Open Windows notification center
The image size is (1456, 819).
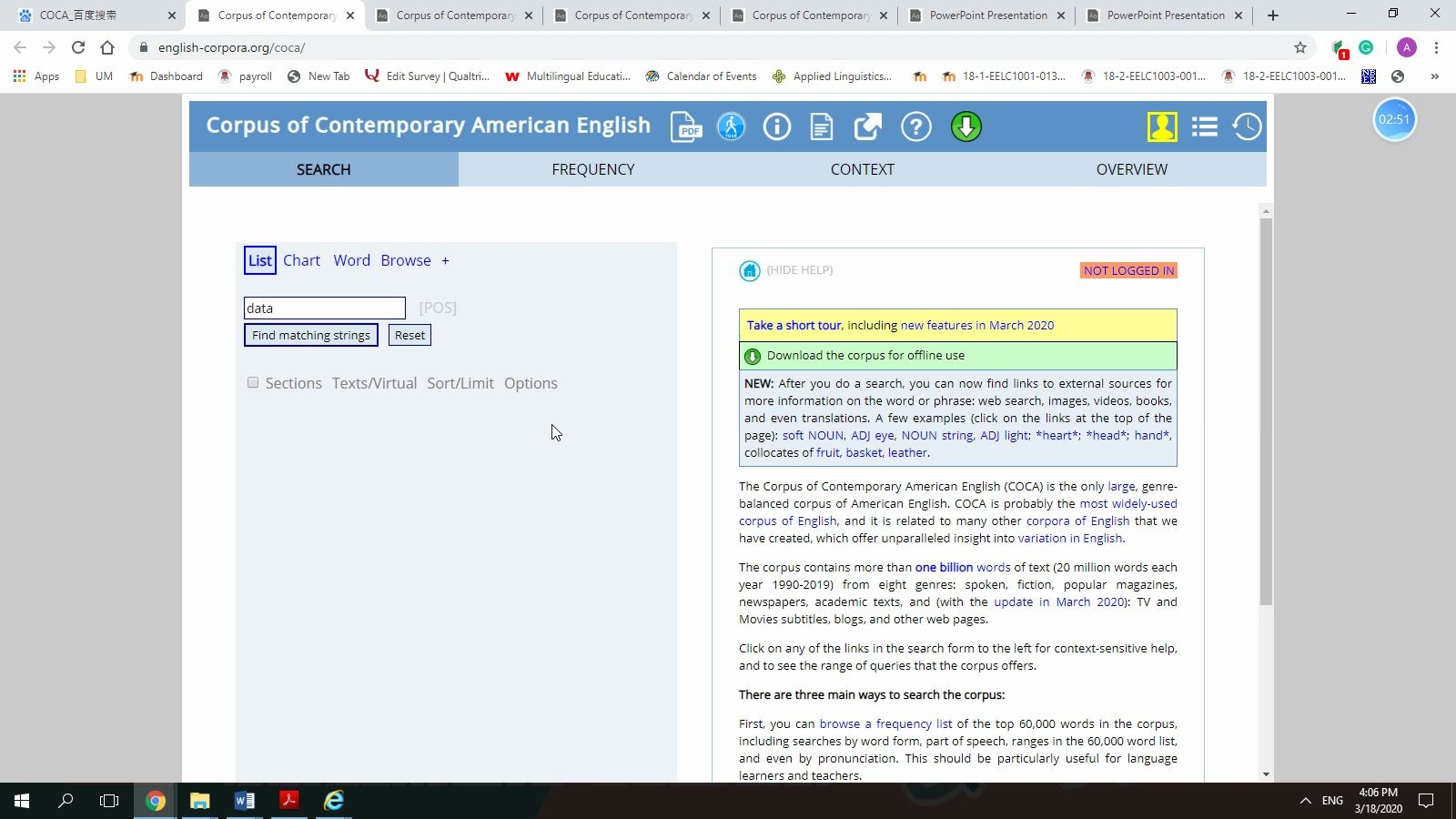point(1427,801)
